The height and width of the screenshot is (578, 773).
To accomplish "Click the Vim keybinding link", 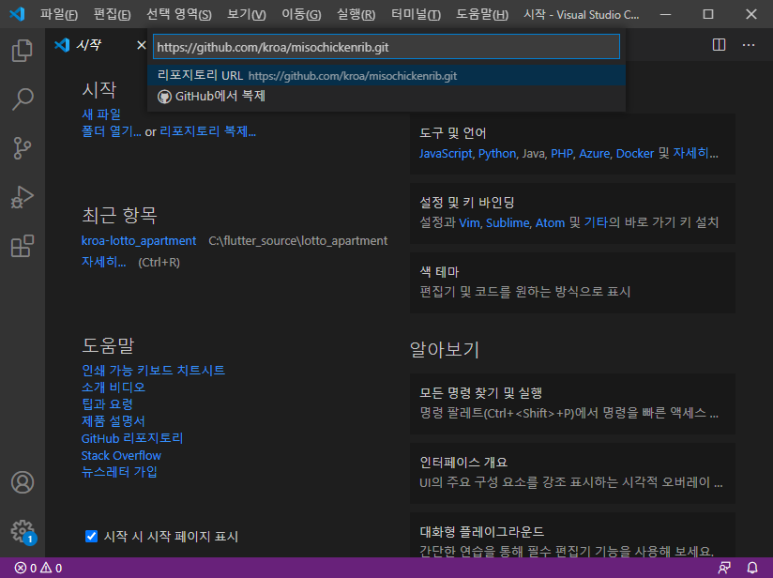I will coord(469,223).
